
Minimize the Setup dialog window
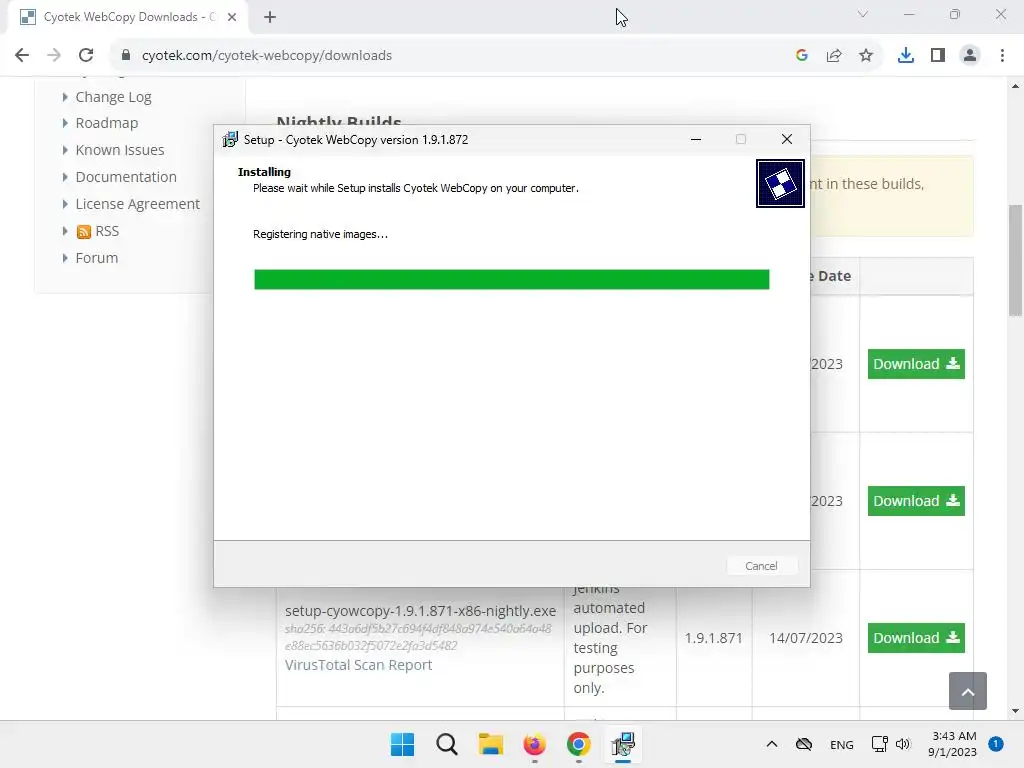point(696,139)
